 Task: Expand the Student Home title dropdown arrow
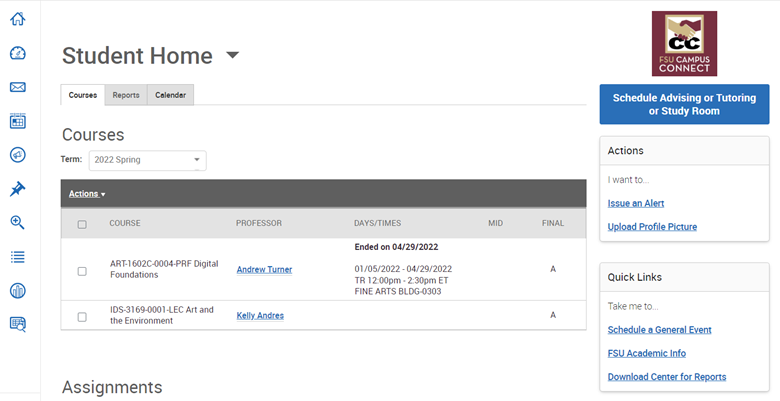pos(233,56)
